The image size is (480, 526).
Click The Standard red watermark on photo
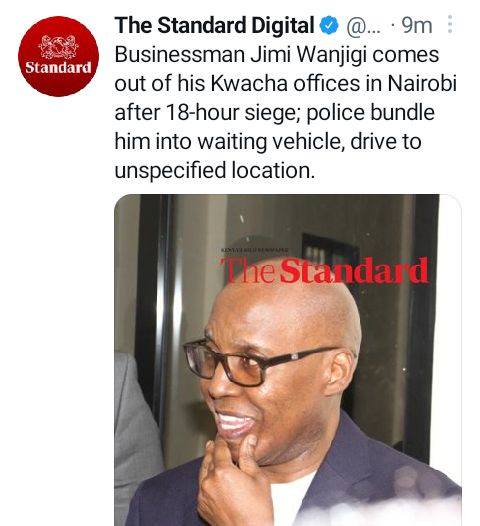tap(324, 270)
